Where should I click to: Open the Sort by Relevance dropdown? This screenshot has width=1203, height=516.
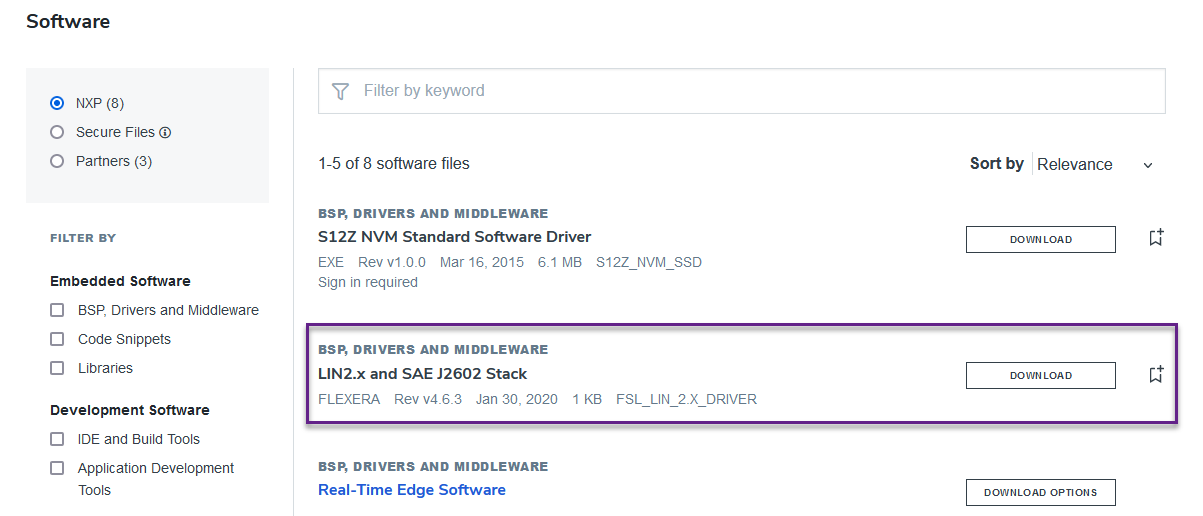pos(1075,165)
